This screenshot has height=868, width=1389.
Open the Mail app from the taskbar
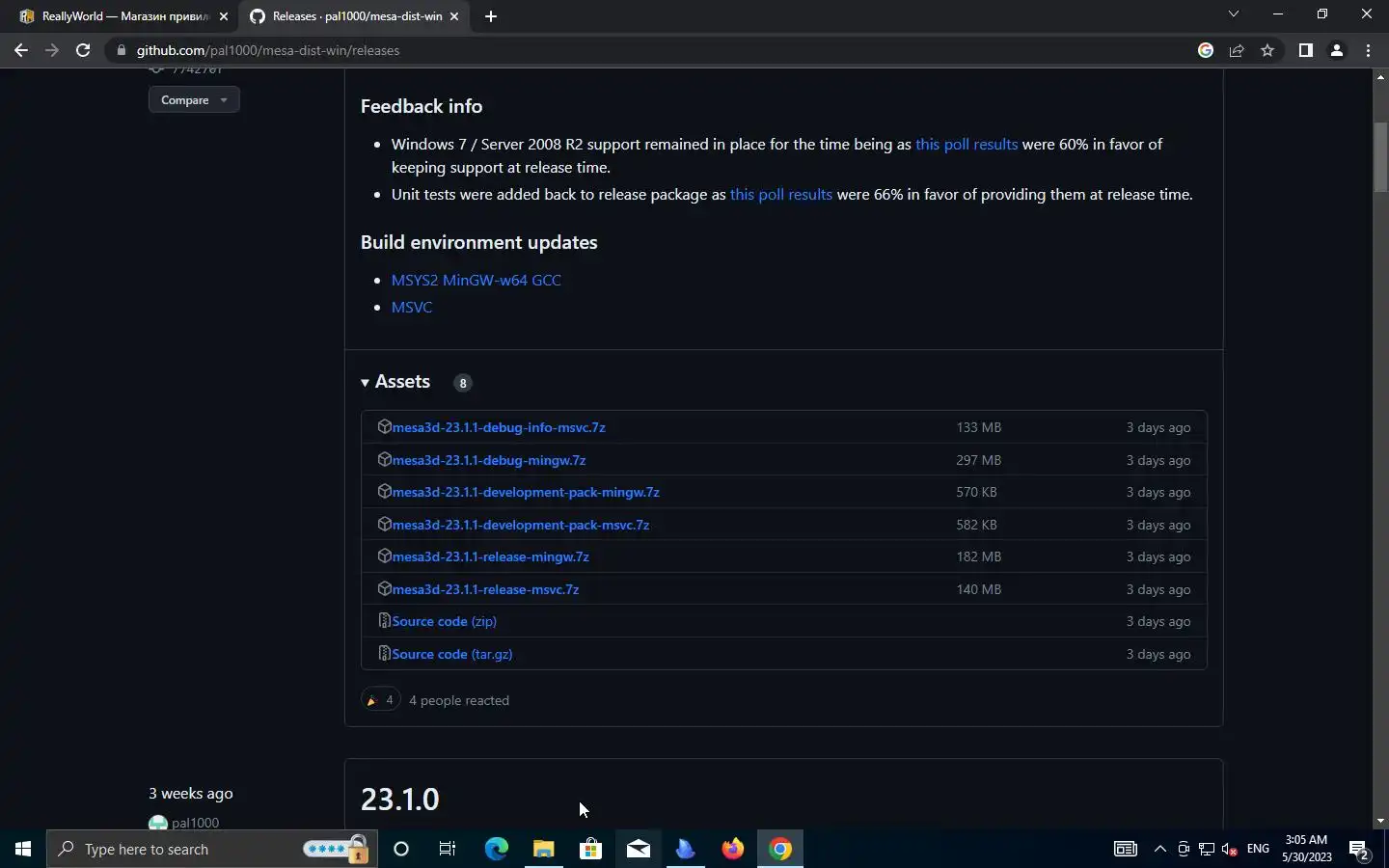[x=638, y=849]
